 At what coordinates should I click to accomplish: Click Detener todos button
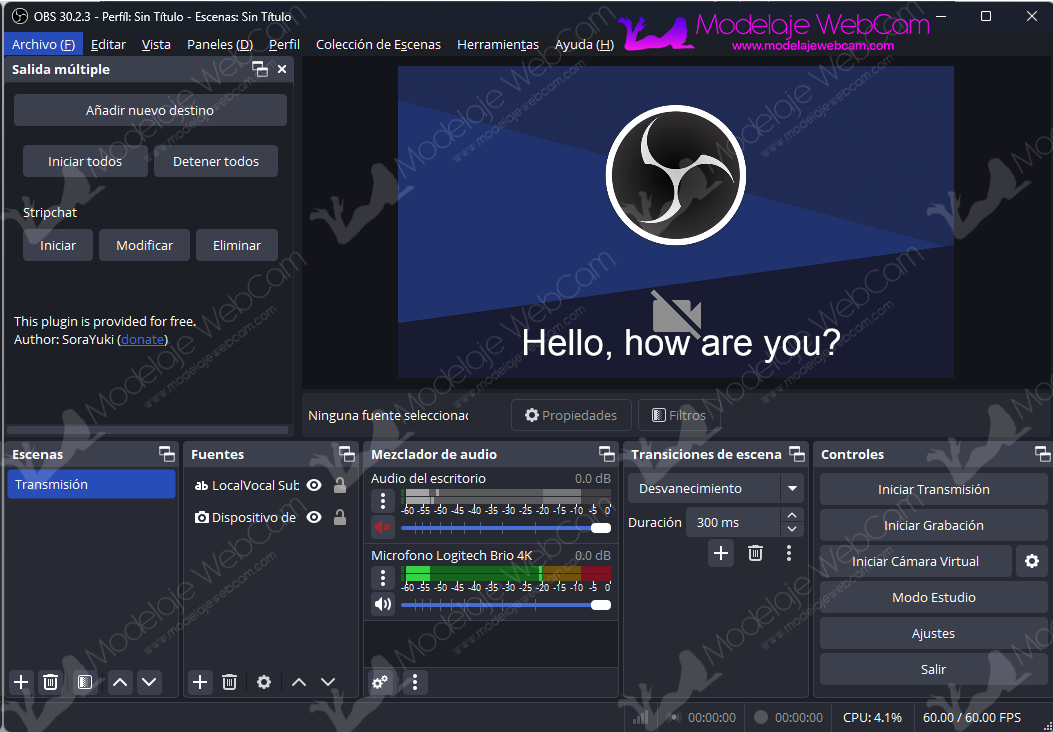click(216, 161)
